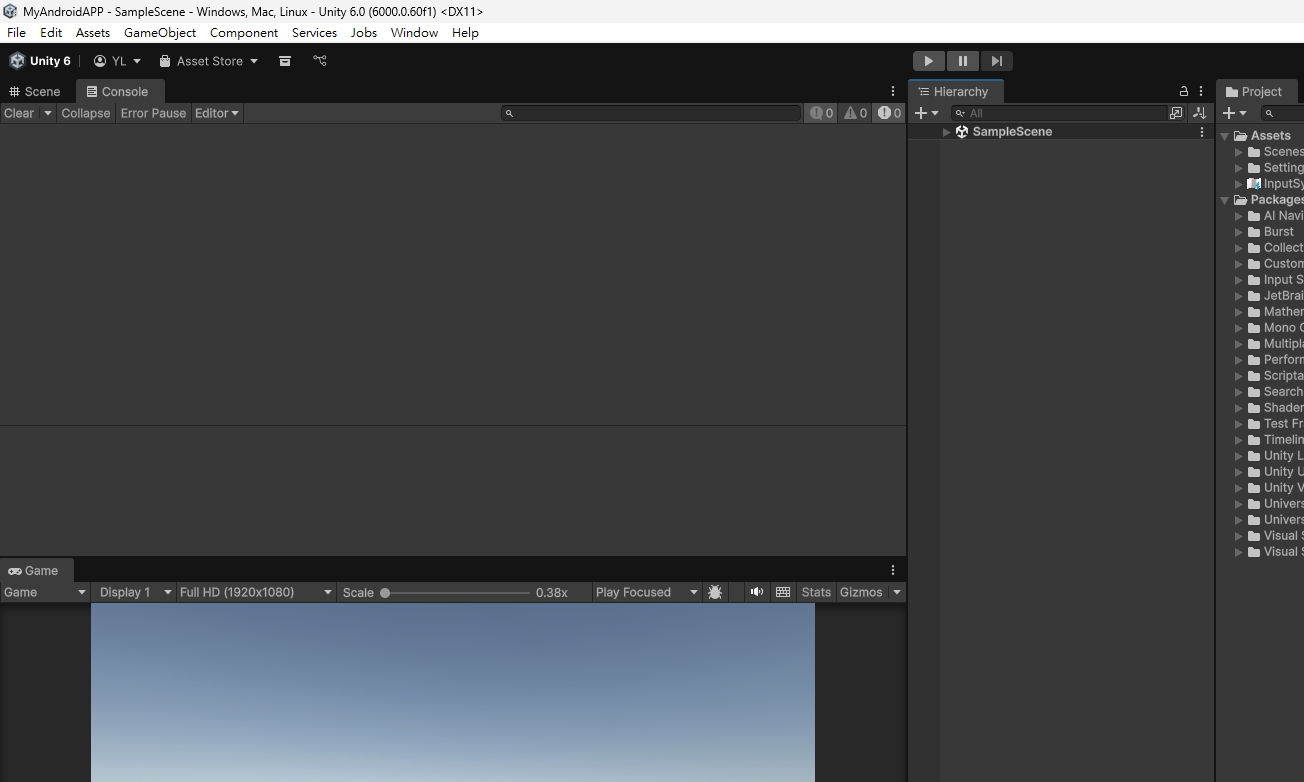Mute audio with the speaker icon
The image size is (1304, 782).
coord(757,592)
